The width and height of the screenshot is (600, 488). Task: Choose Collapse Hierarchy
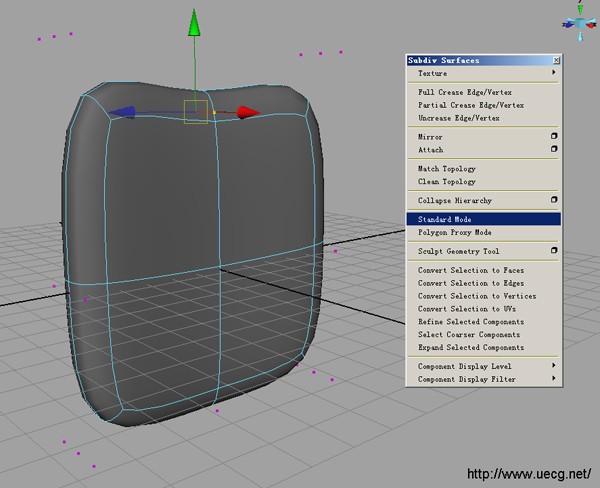[484, 200]
